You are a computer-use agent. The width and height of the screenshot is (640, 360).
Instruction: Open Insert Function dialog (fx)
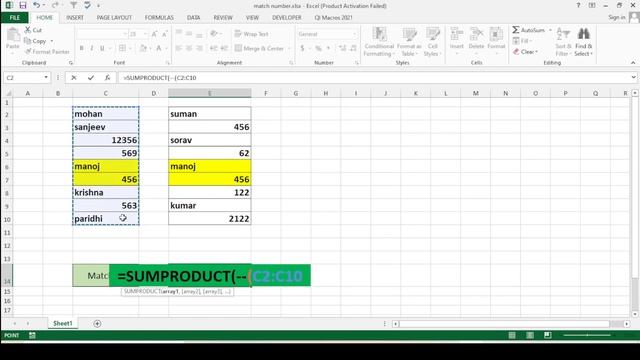(x=107, y=78)
